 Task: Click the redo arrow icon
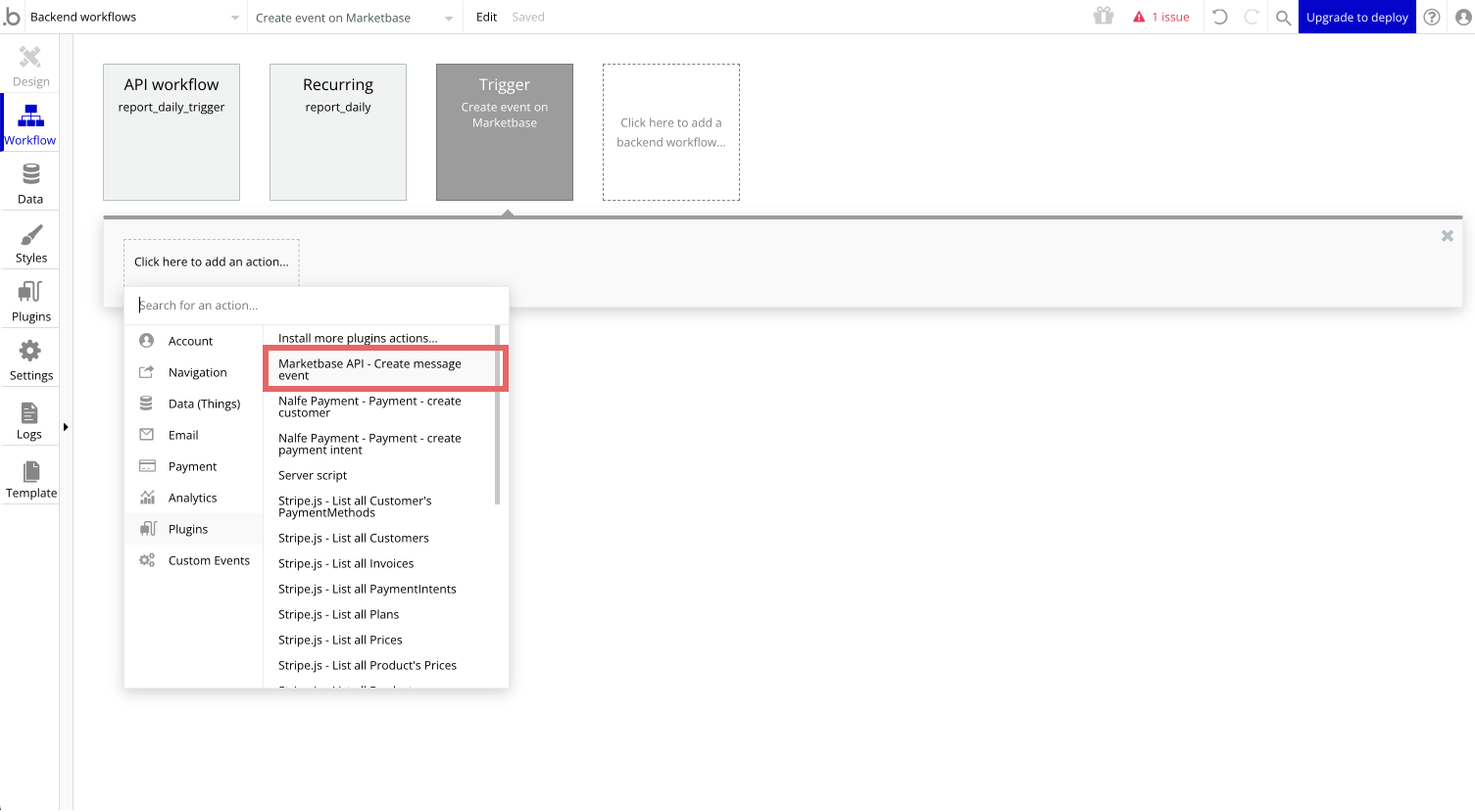tap(1252, 17)
